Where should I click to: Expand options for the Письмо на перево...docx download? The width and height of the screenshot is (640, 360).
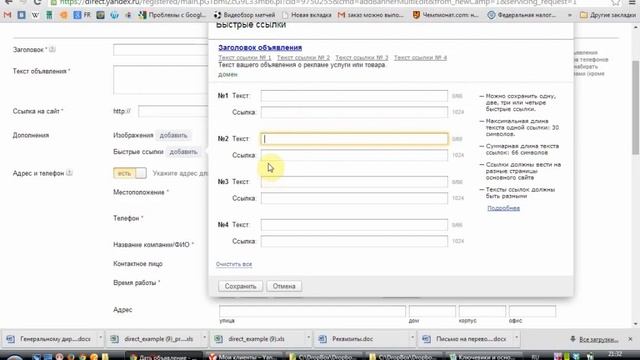[517, 339]
